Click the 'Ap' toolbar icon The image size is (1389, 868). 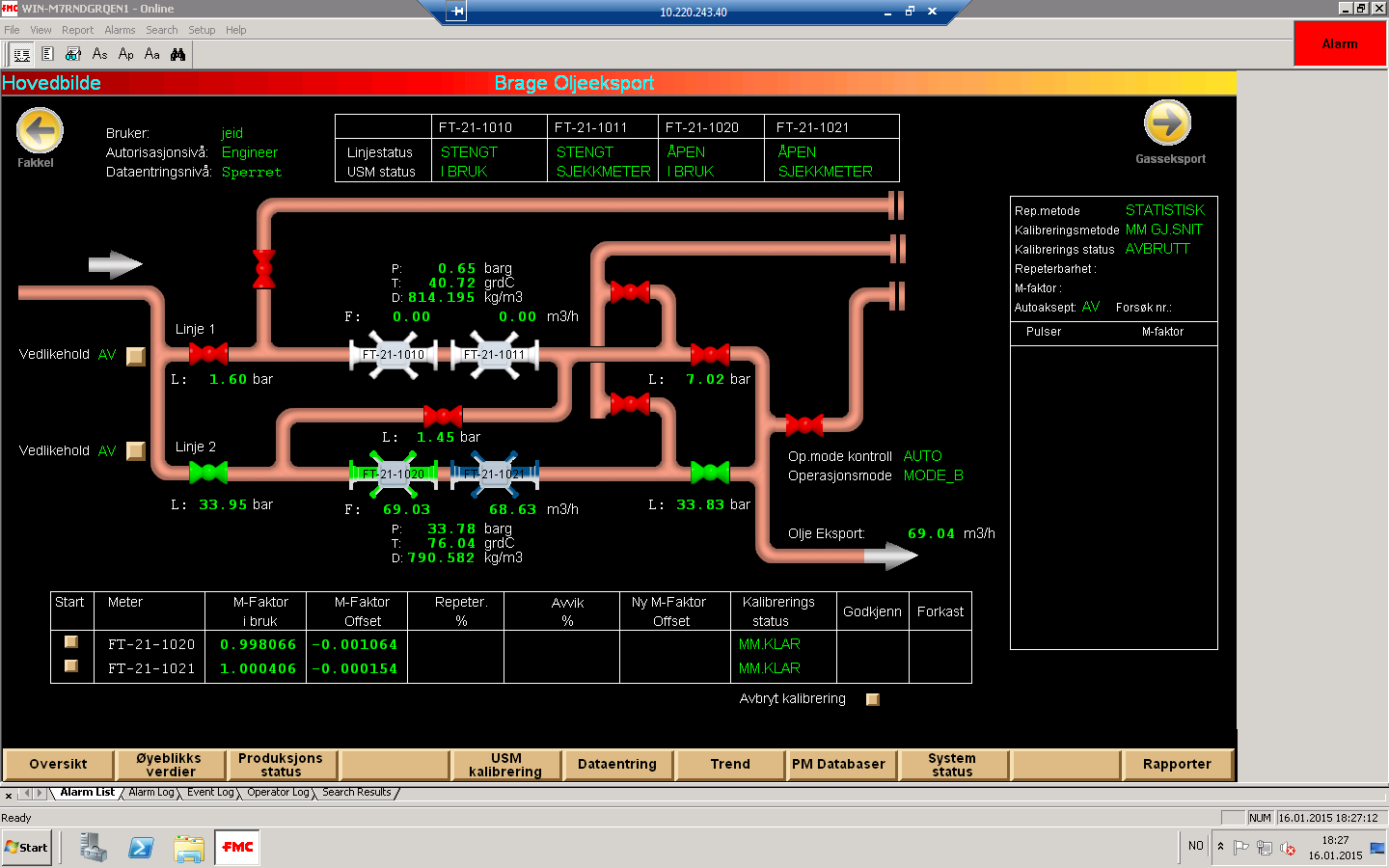pos(125,54)
